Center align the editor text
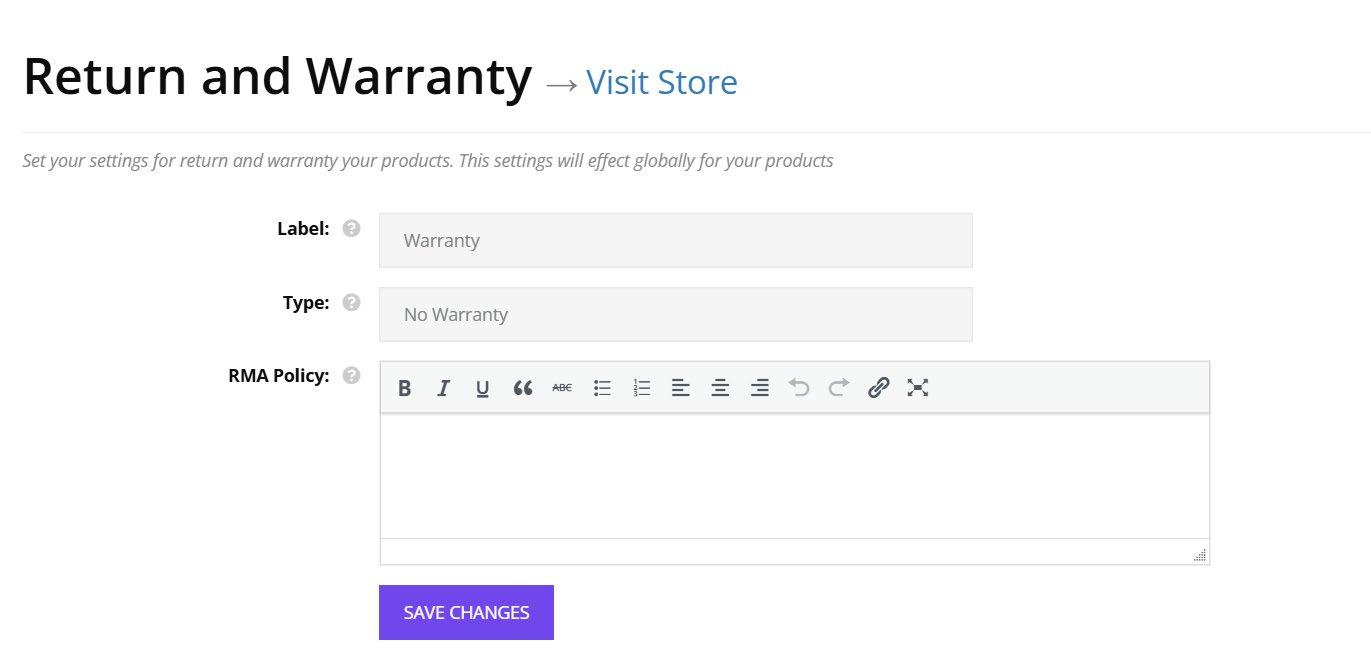The width and height of the screenshot is (1371, 664). point(720,388)
